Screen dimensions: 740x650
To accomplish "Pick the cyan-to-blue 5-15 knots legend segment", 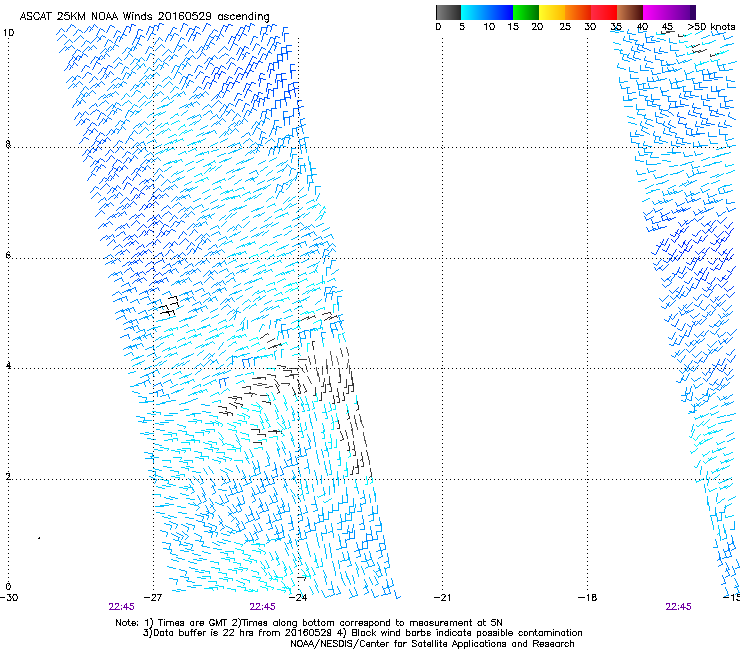I will pos(487,12).
